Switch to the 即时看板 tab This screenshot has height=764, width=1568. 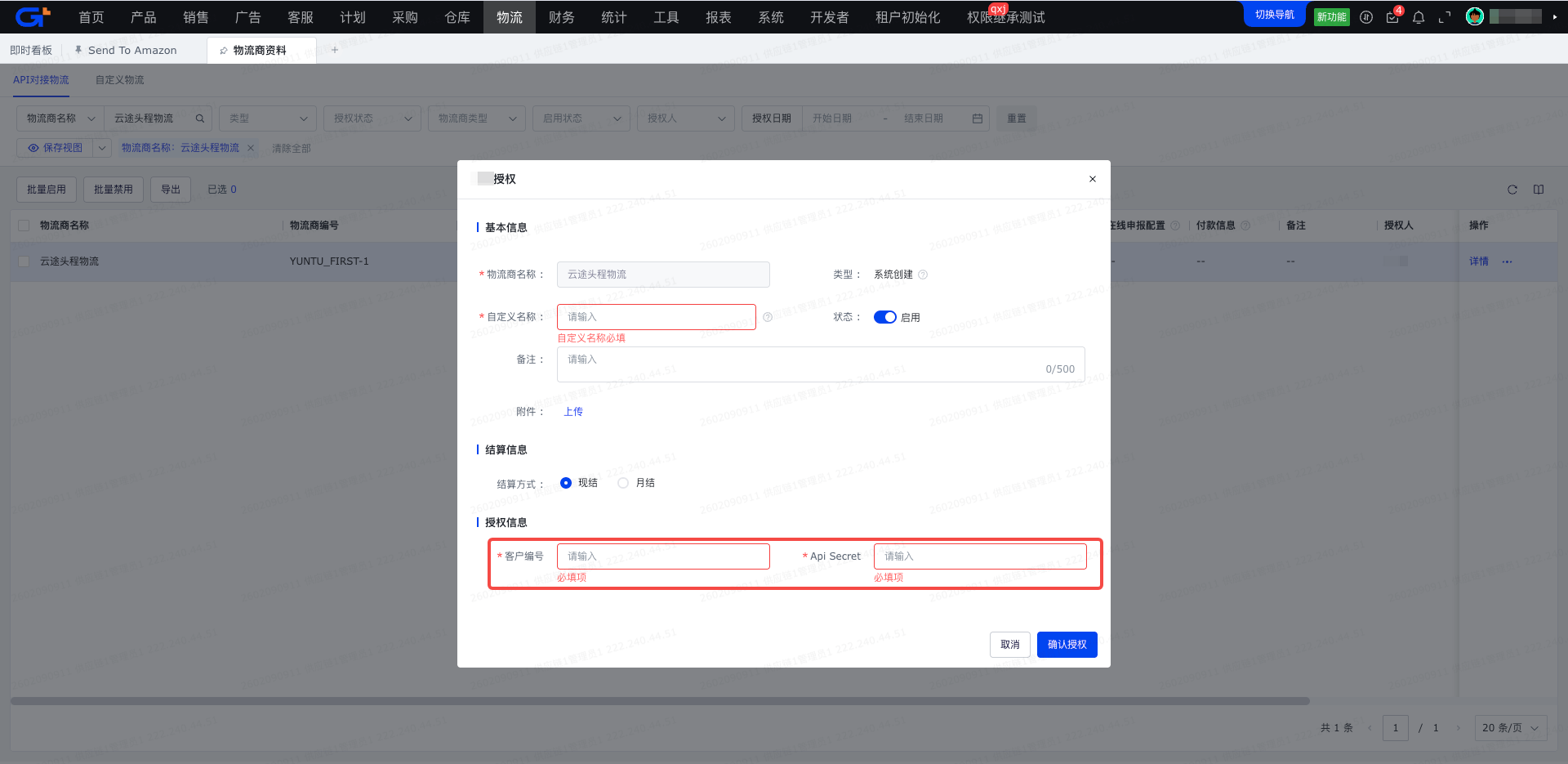click(x=31, y=50)
